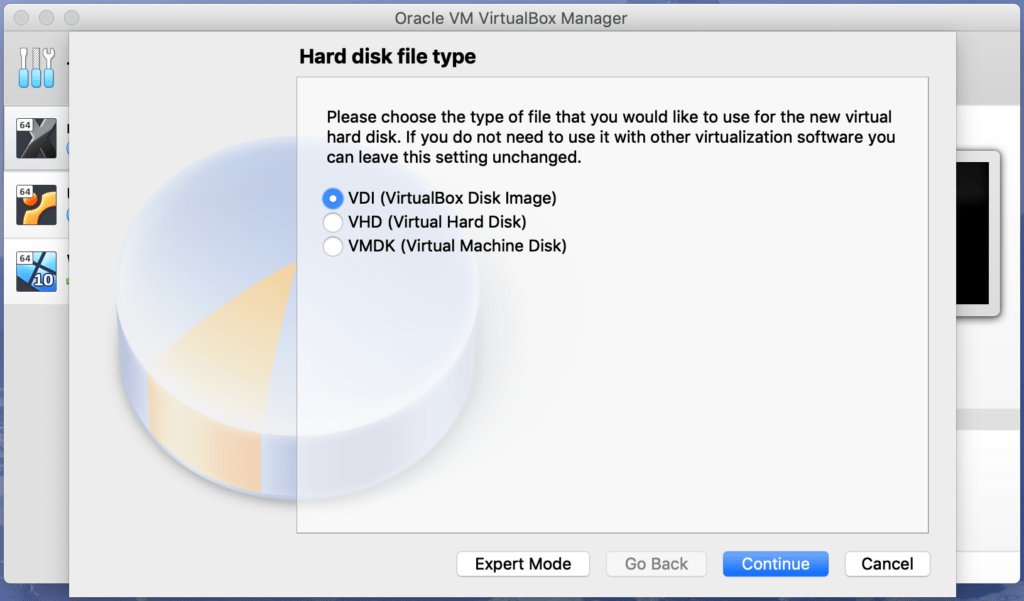Click the 'VHD (Virtual Hard Disk)' label

(437, 222)
